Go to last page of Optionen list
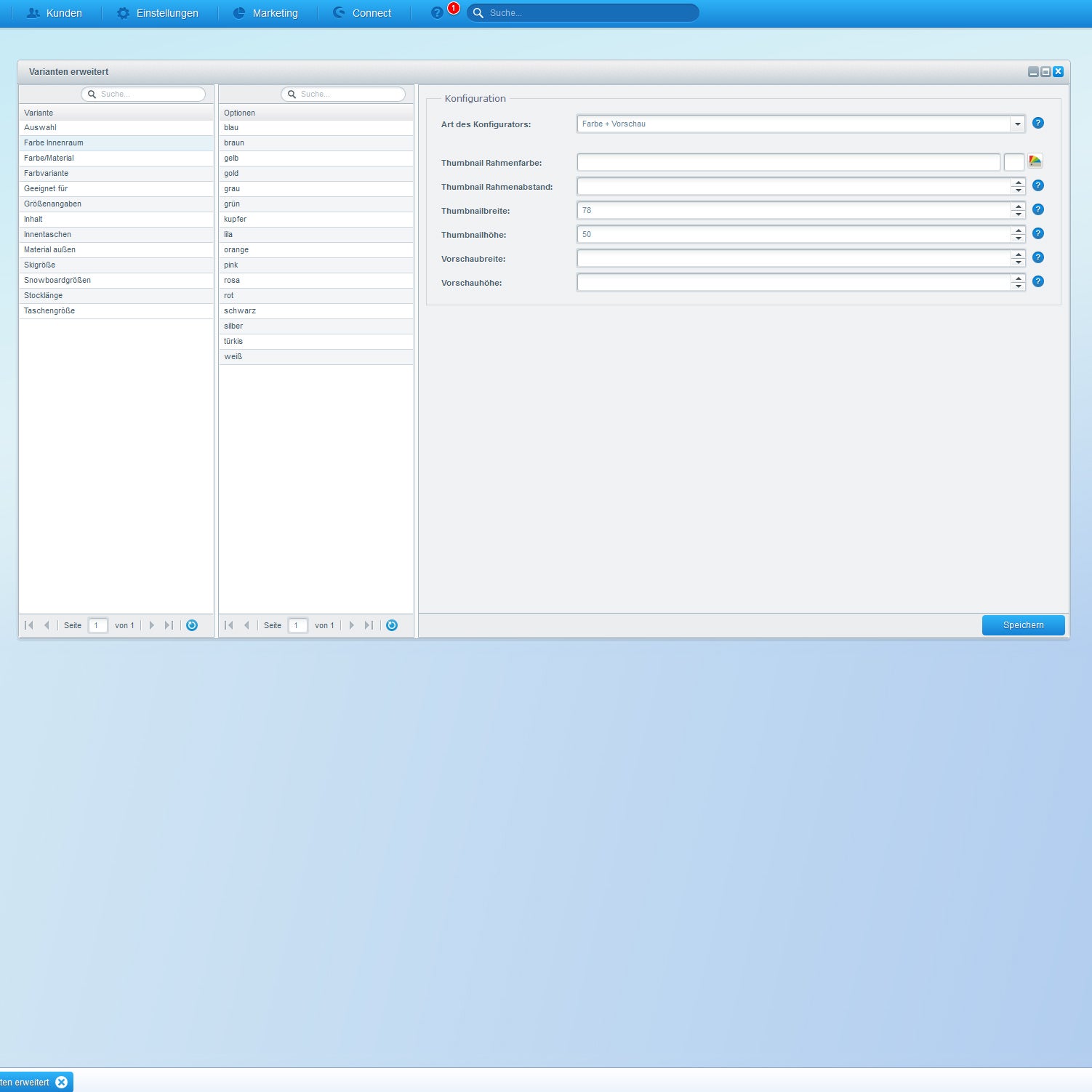Viewport: 1092px width, 1092px height. [x=369, y=625]
